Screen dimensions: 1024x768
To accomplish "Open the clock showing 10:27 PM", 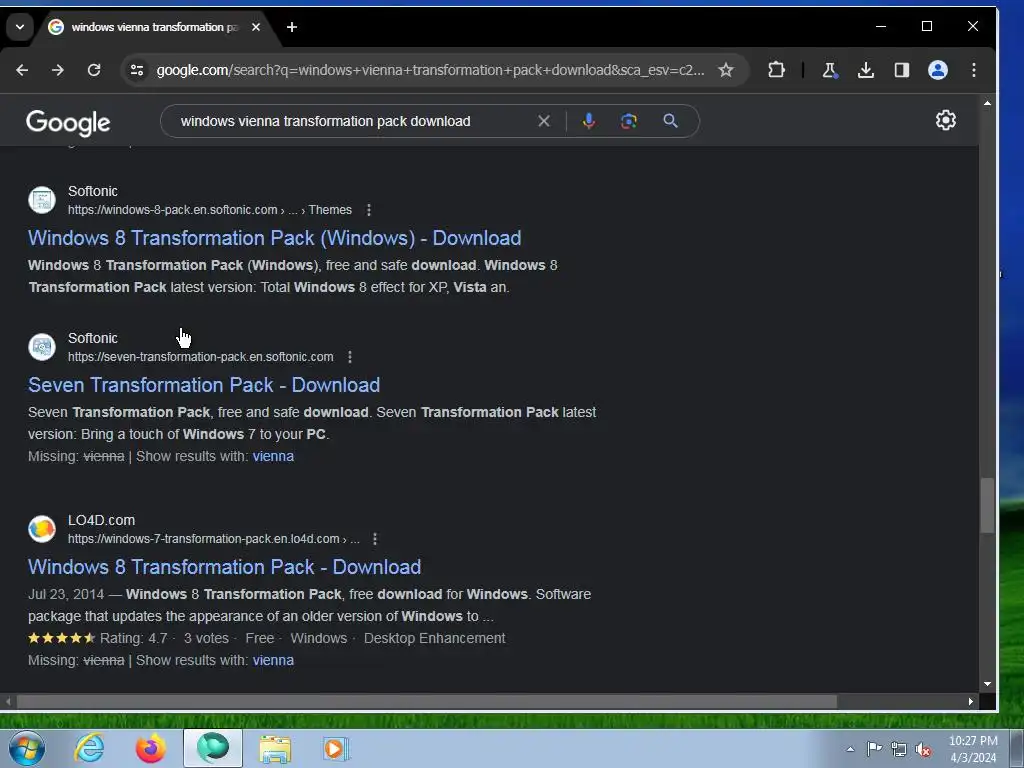I will coord(973,749).
